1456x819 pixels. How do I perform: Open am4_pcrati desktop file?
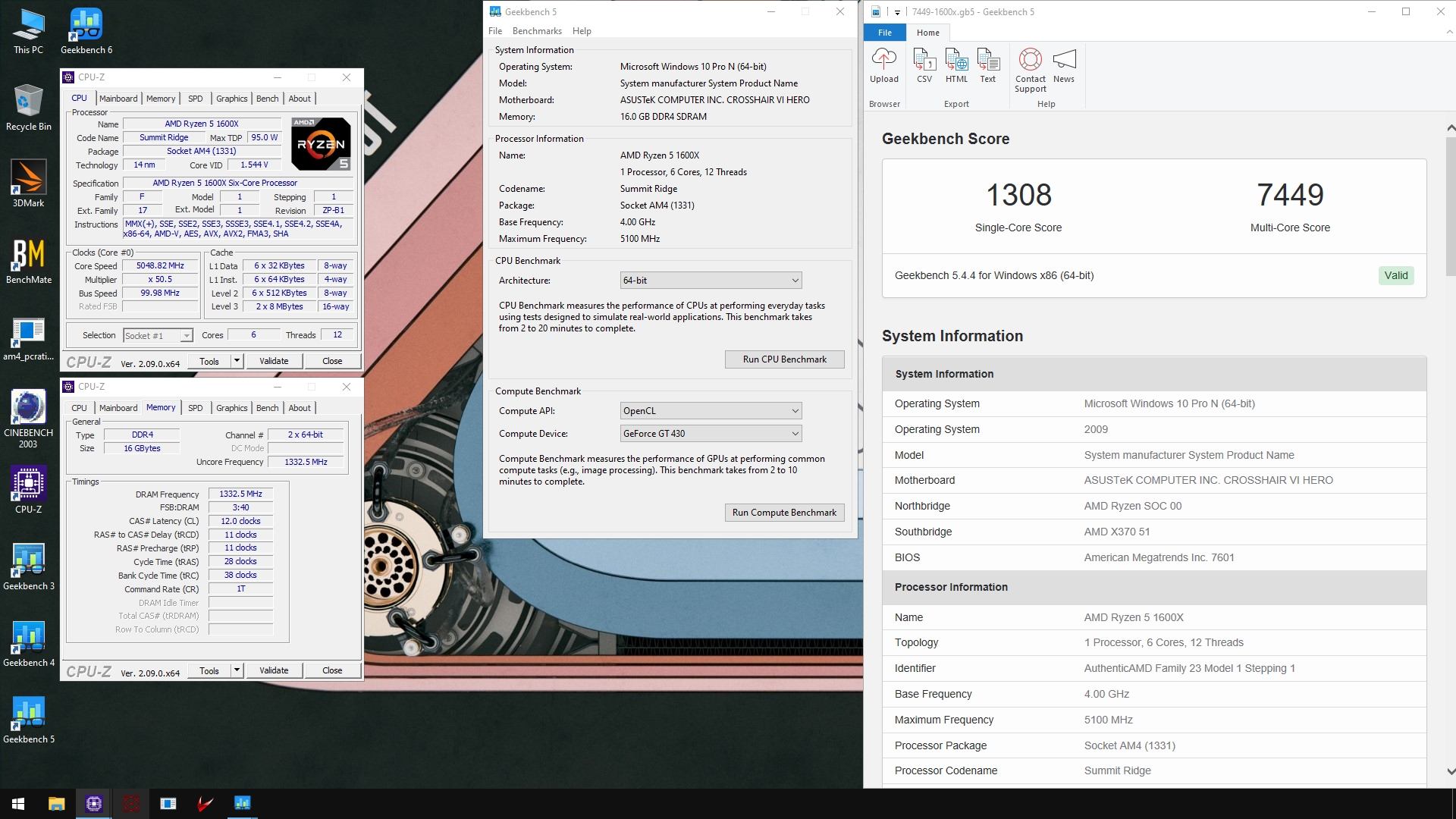(x=28, y=338)
